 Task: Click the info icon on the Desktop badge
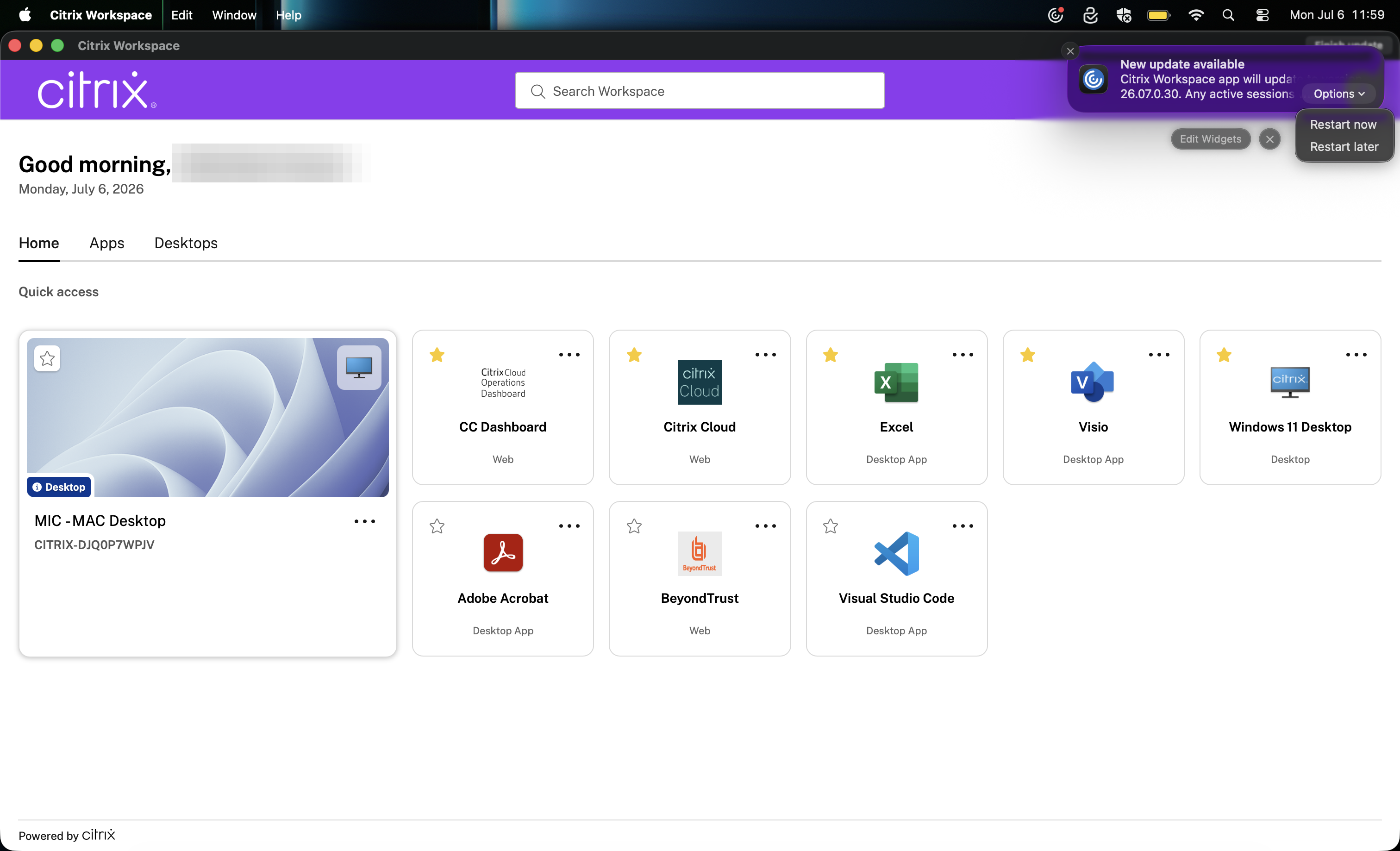(37, 487)
